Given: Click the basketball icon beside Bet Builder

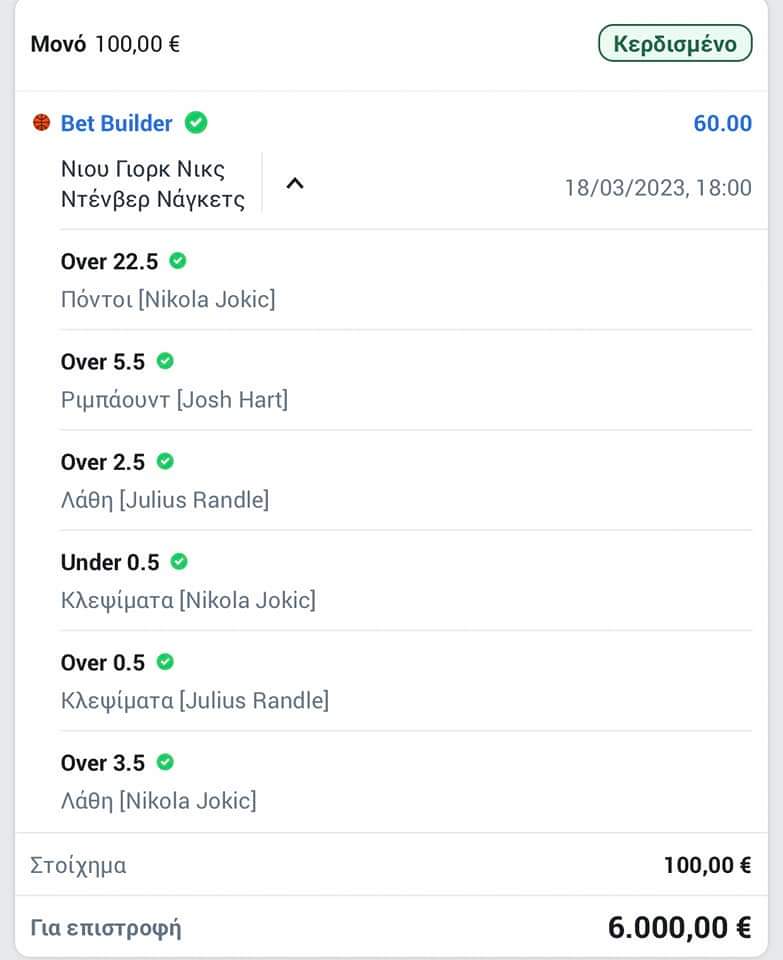Looking at the screenshot, I should pos(42,123).
